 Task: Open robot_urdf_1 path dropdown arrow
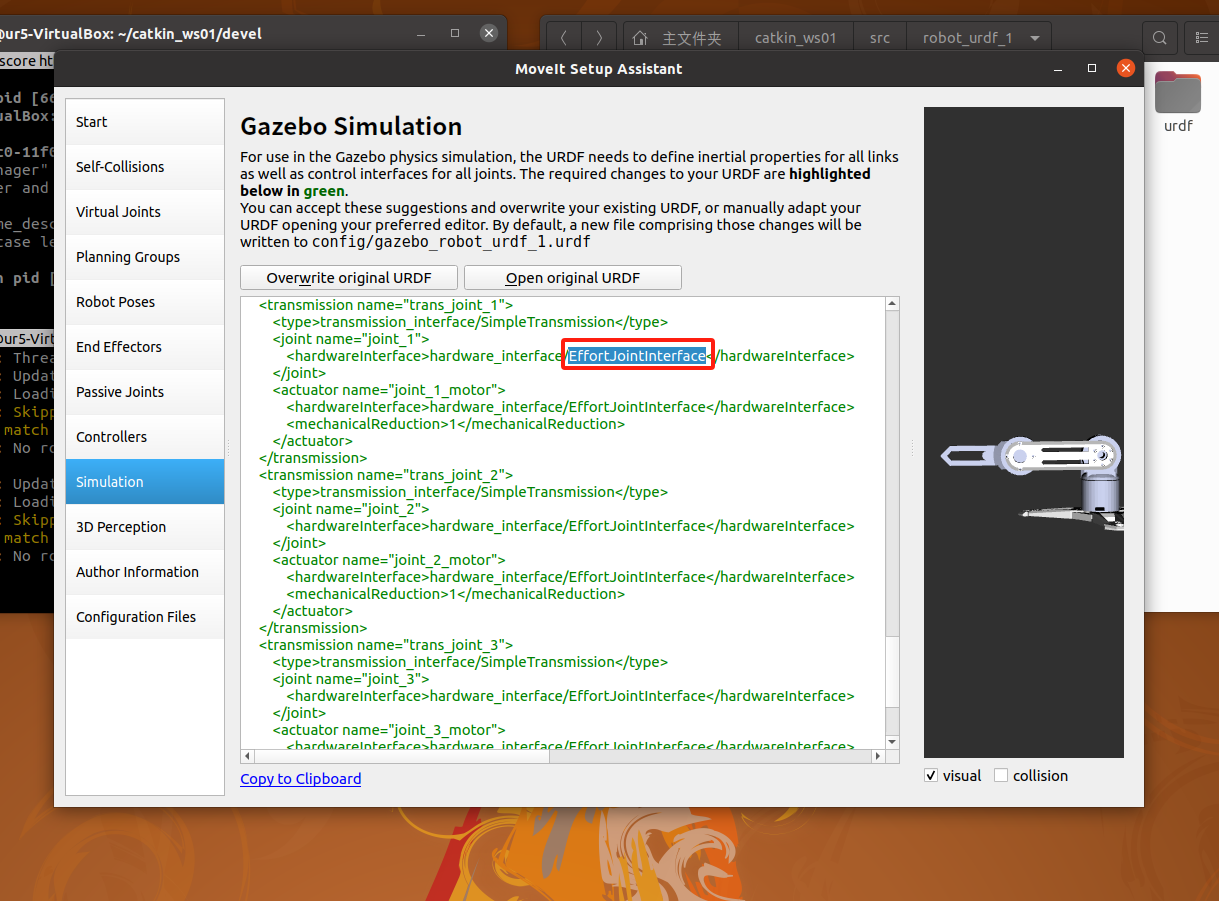click(1034, 38)
